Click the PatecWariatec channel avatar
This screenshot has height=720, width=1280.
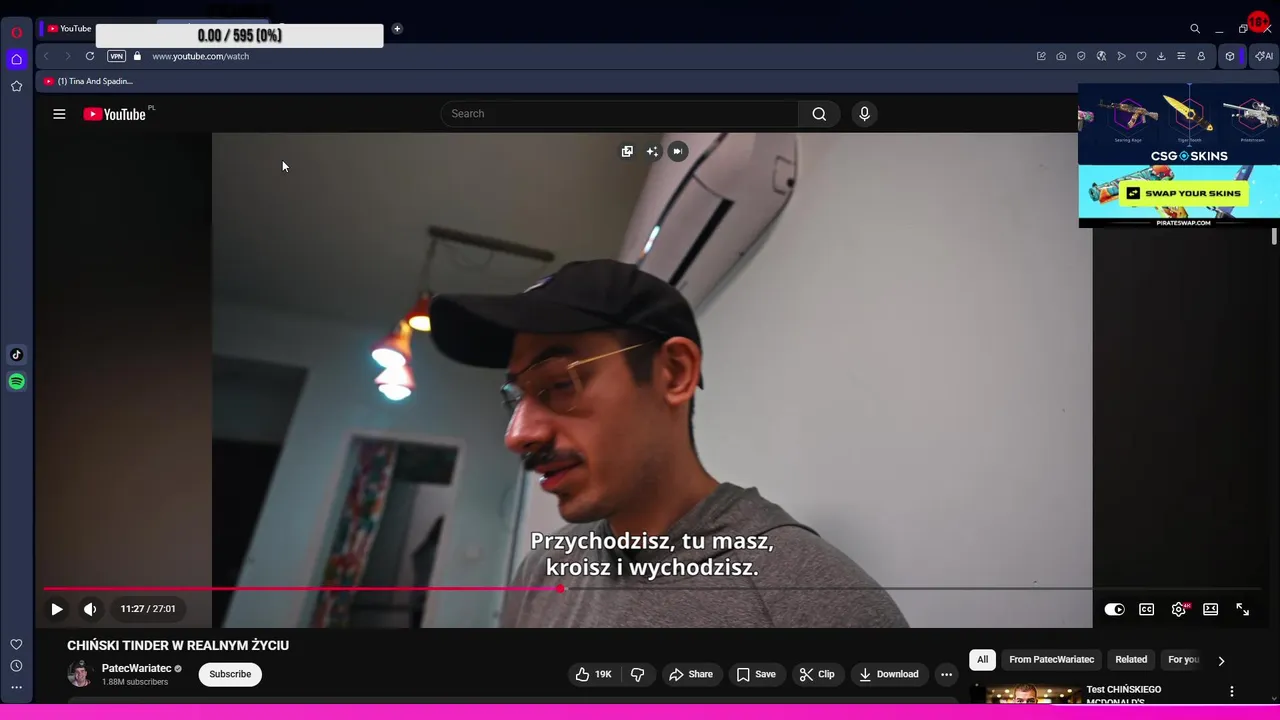(x=80, y=674)
